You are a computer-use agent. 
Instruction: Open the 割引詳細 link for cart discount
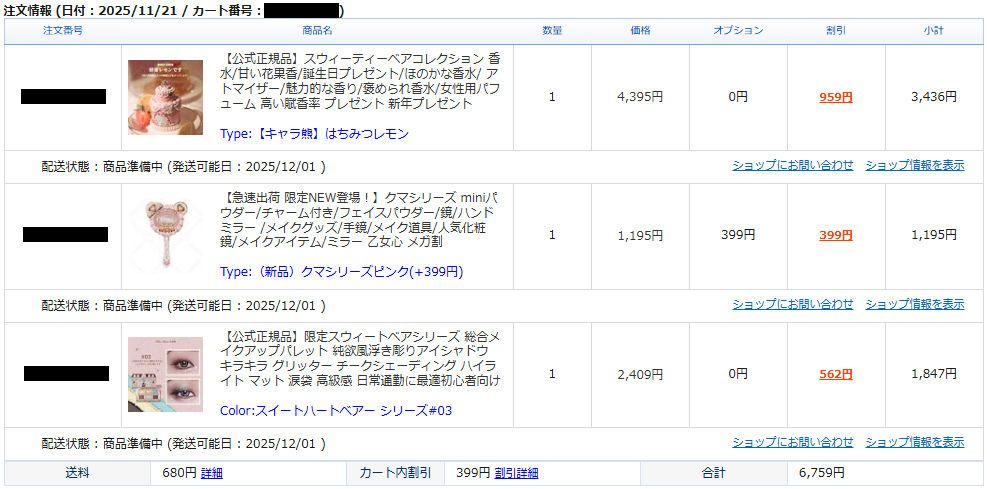point(516,473)
